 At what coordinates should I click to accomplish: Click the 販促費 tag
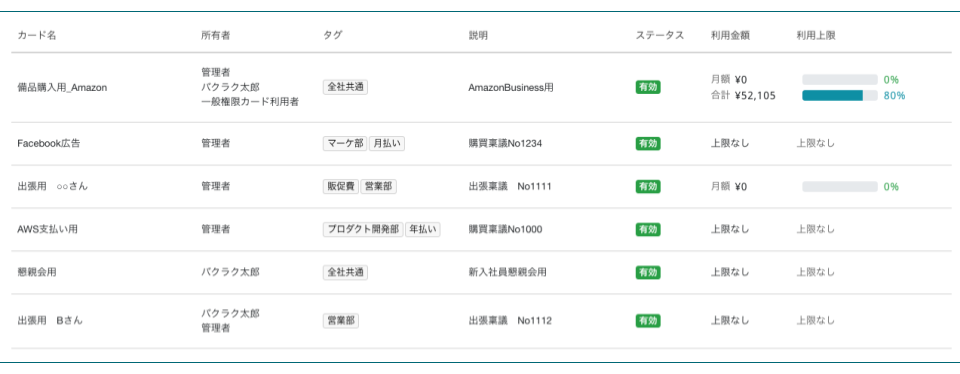pyautogui.click(x=341, y=187)
